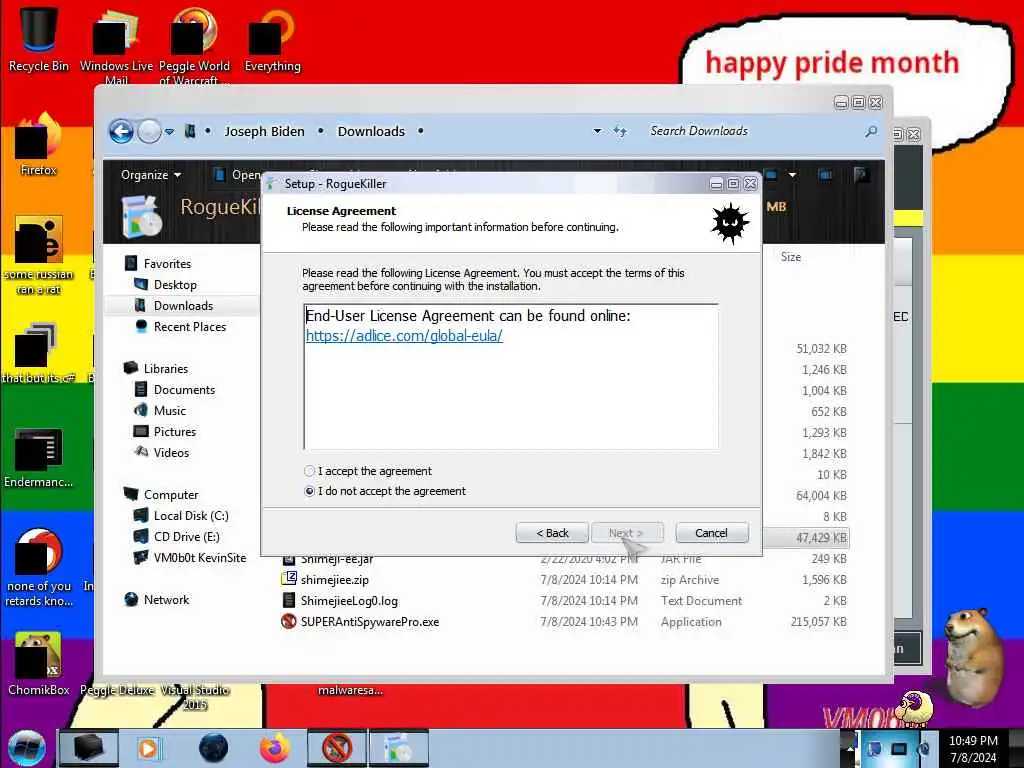Viewport: 1024px width, 768px height.
Task: Open the Documents library
Action: click(184, 390)
